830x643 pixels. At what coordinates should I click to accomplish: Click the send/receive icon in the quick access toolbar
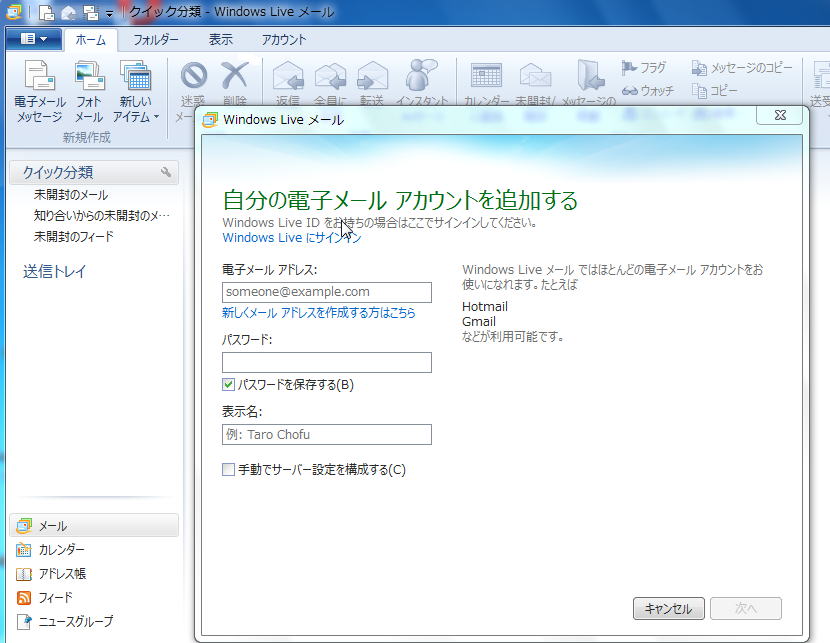click(x=91, y=12)
